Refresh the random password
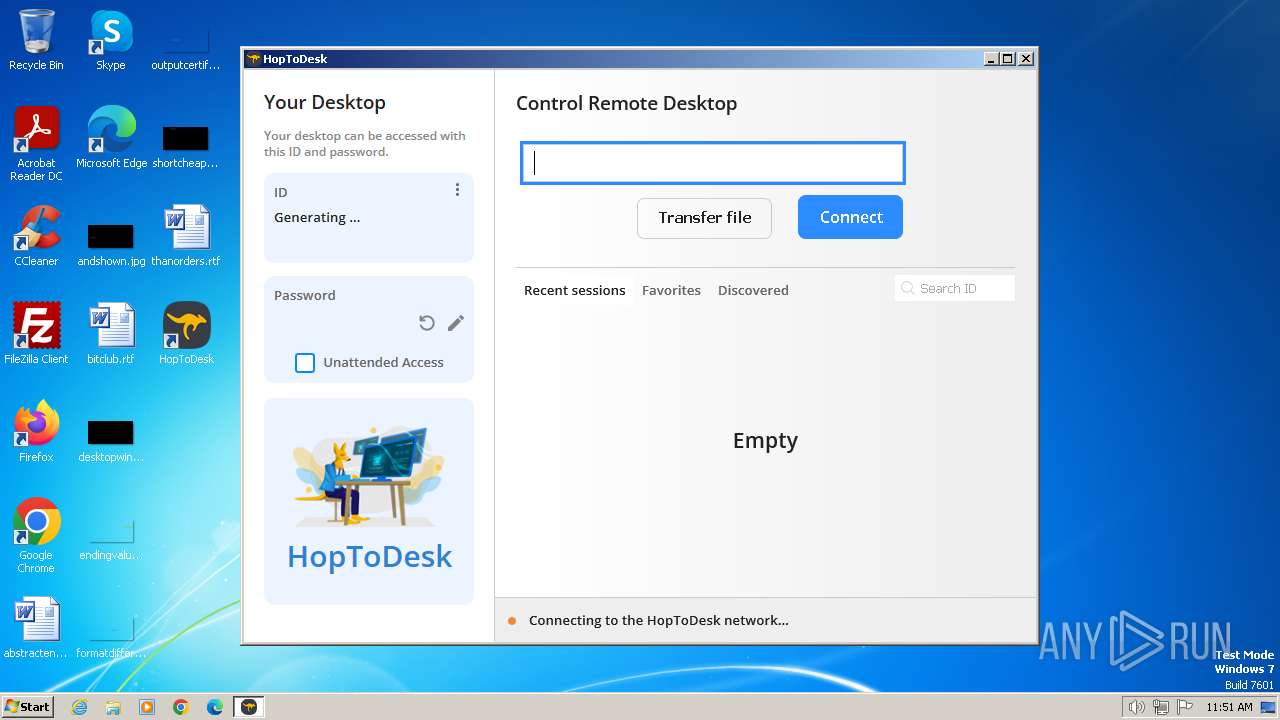This screenshot has height=720, width=1280. point(427,323)
